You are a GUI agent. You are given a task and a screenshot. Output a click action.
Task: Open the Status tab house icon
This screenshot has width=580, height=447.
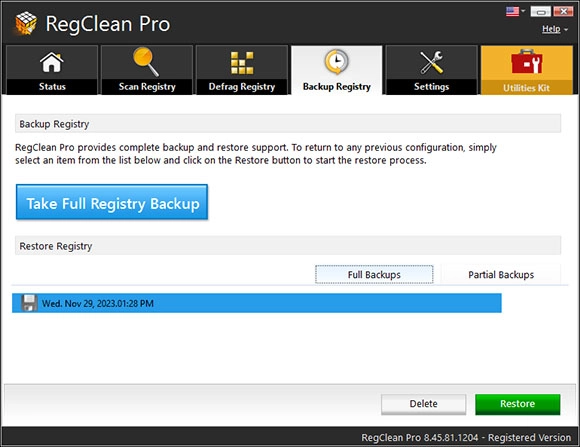51,62
